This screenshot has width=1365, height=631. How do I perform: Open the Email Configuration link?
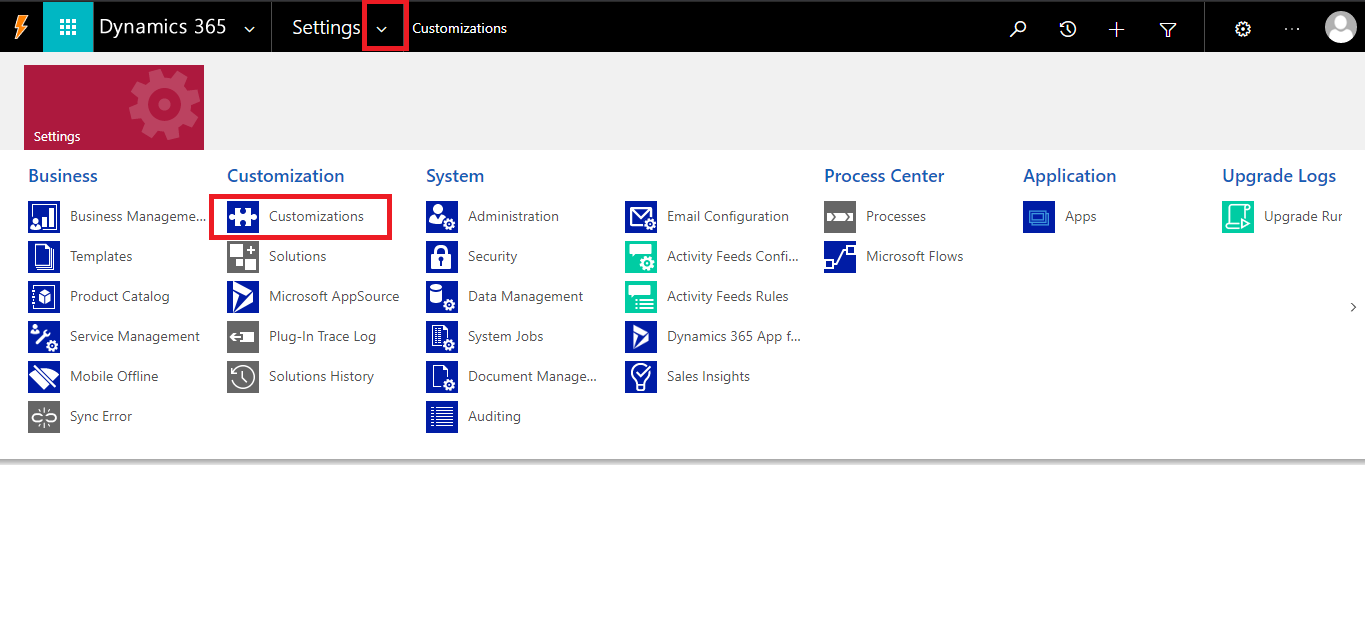(x=728, y=216)
